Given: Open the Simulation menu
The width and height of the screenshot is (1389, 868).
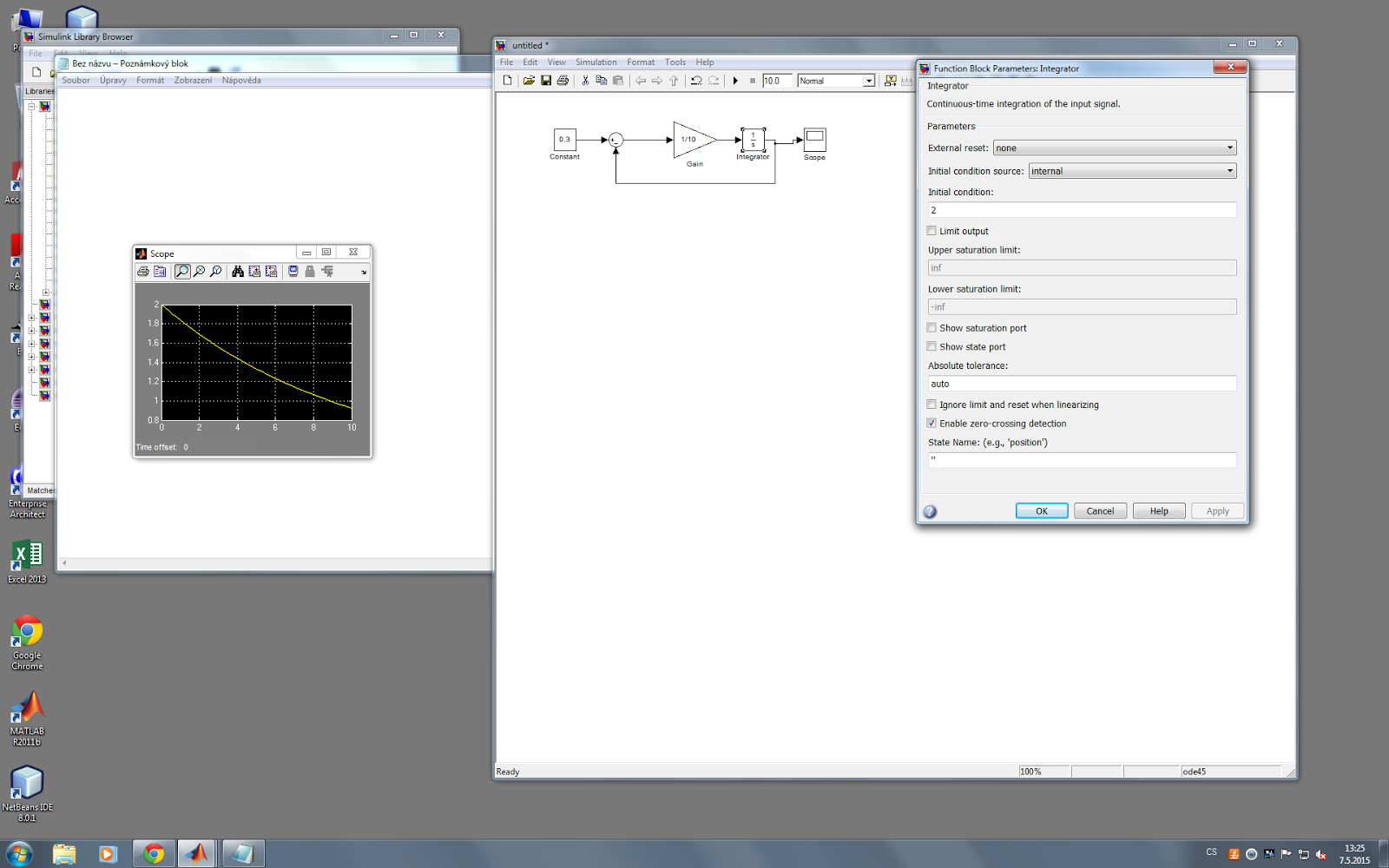Looking at the screenshot, I should tap(596, 62).
